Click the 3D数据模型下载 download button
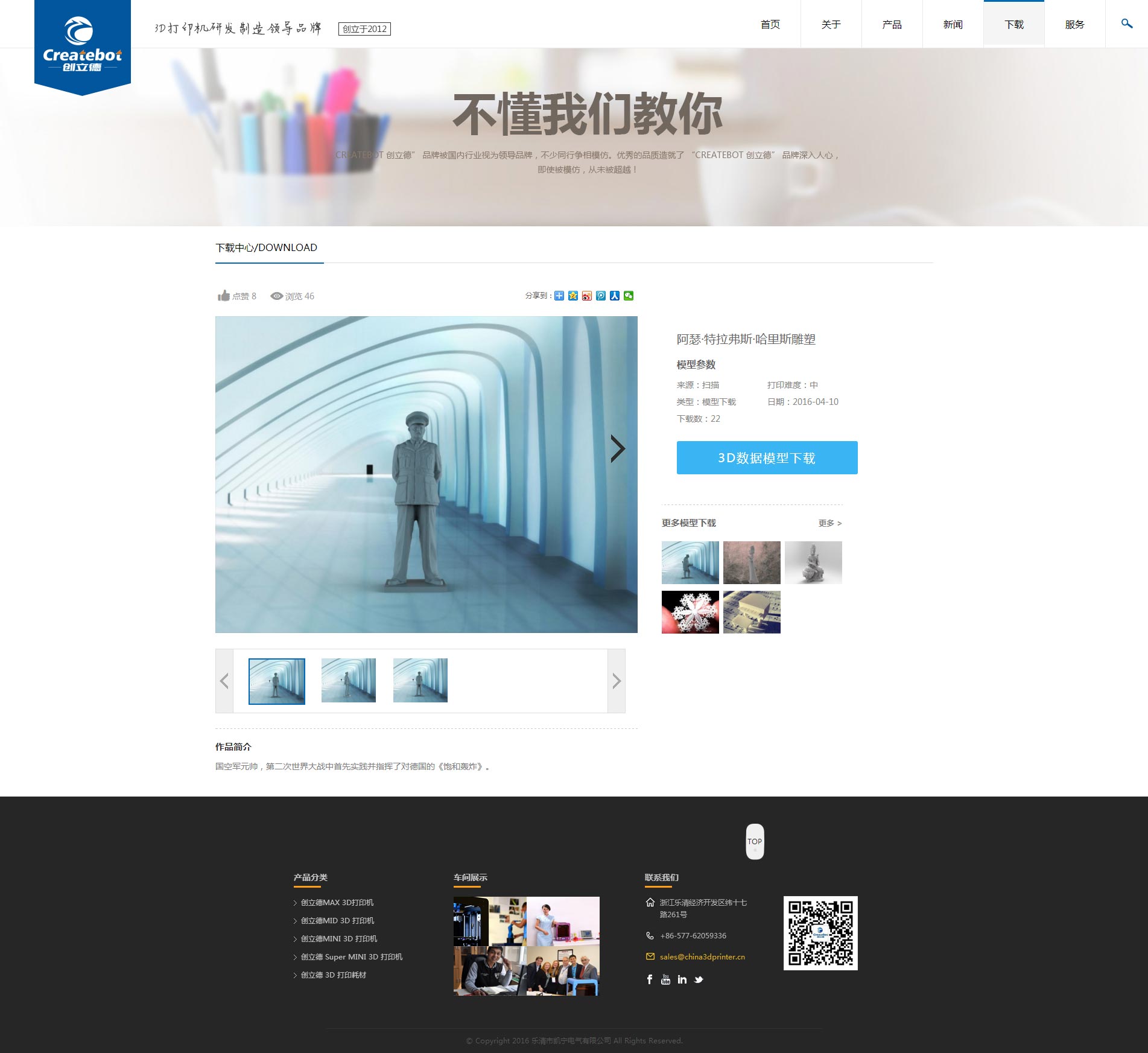Image resolution: width=1148 pixels, height=1053 pixels. (767, 458)
